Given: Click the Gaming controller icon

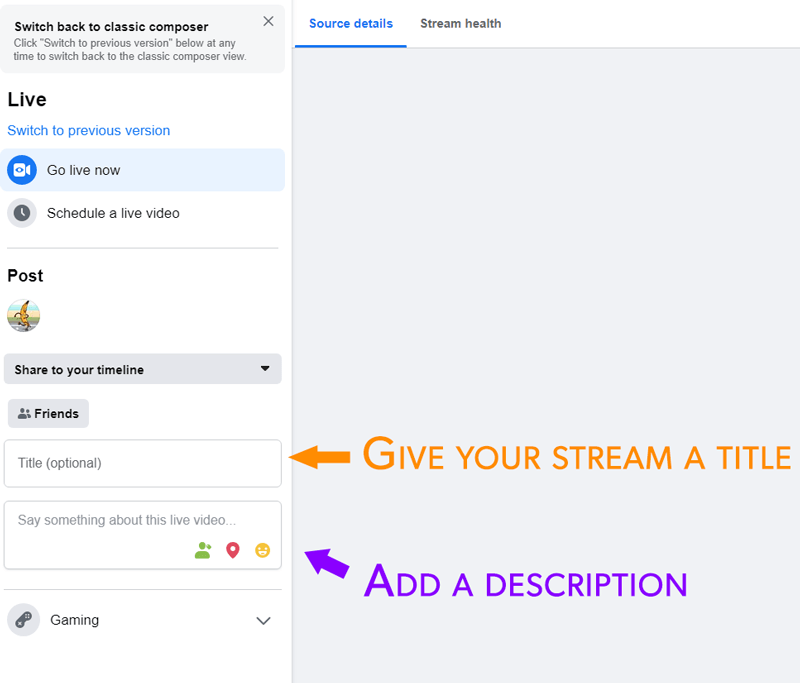Looking at the screenshot, I should pyautogui.click(x=22, y=620).
